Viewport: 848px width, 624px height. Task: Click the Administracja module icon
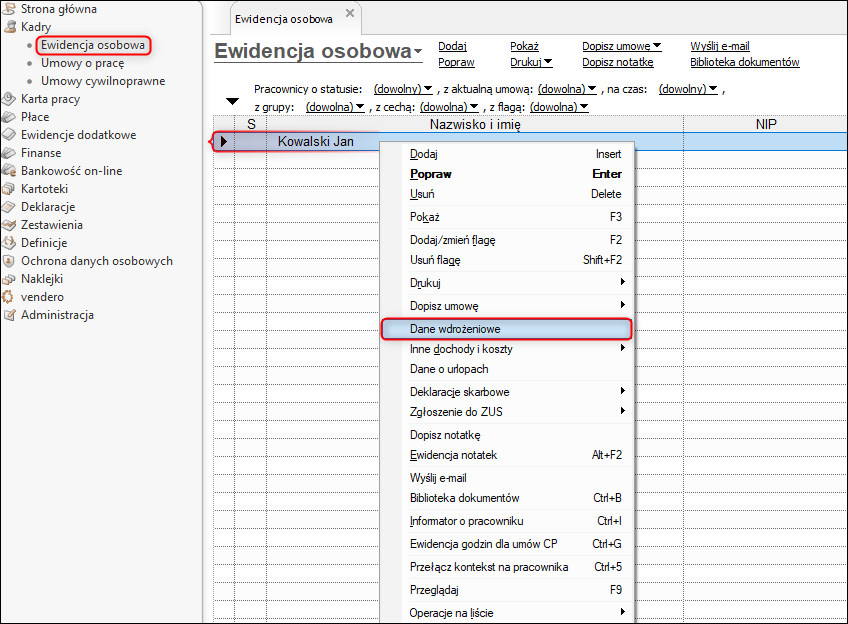(x=9, y=315)
